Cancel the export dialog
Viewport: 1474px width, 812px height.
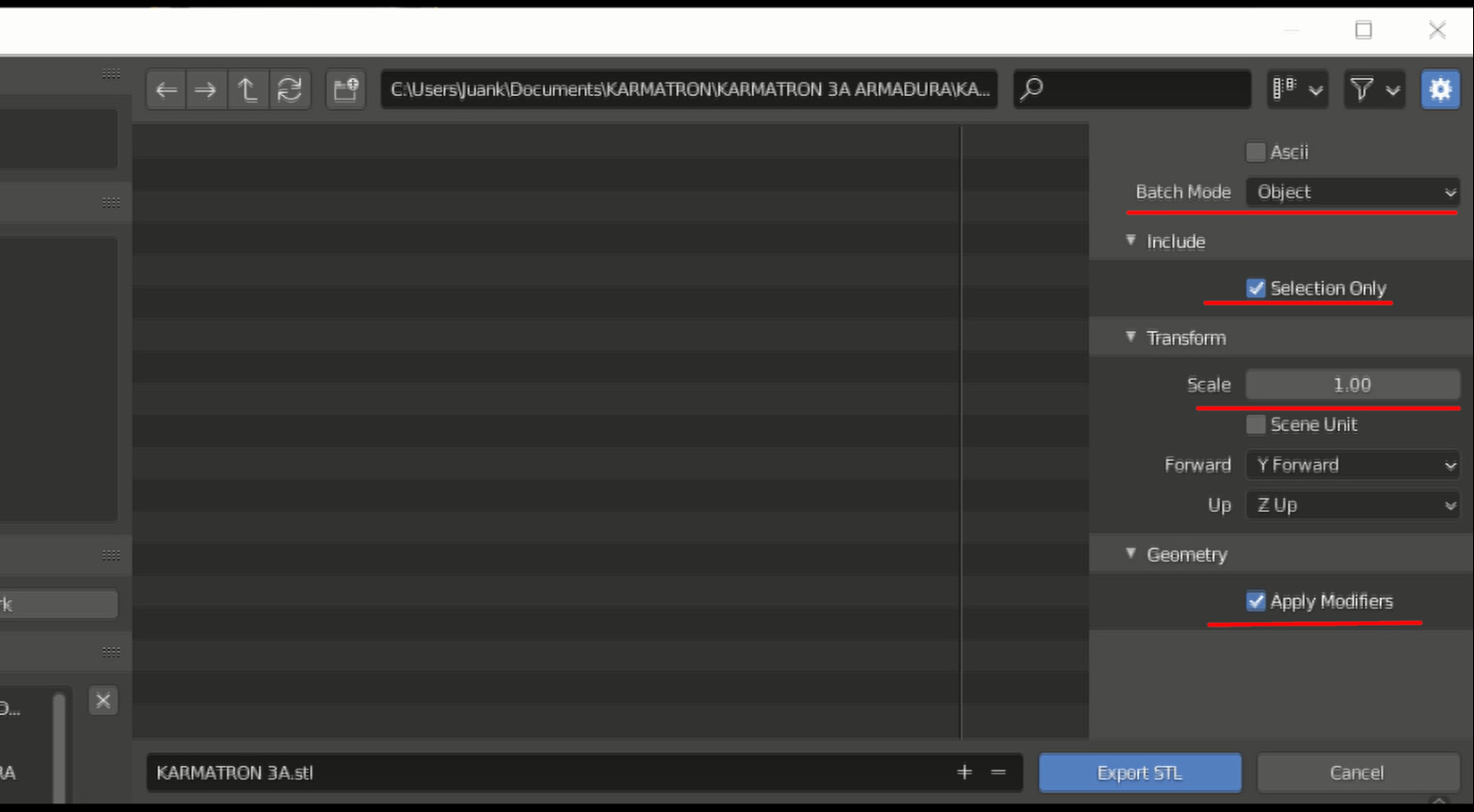1356,772
